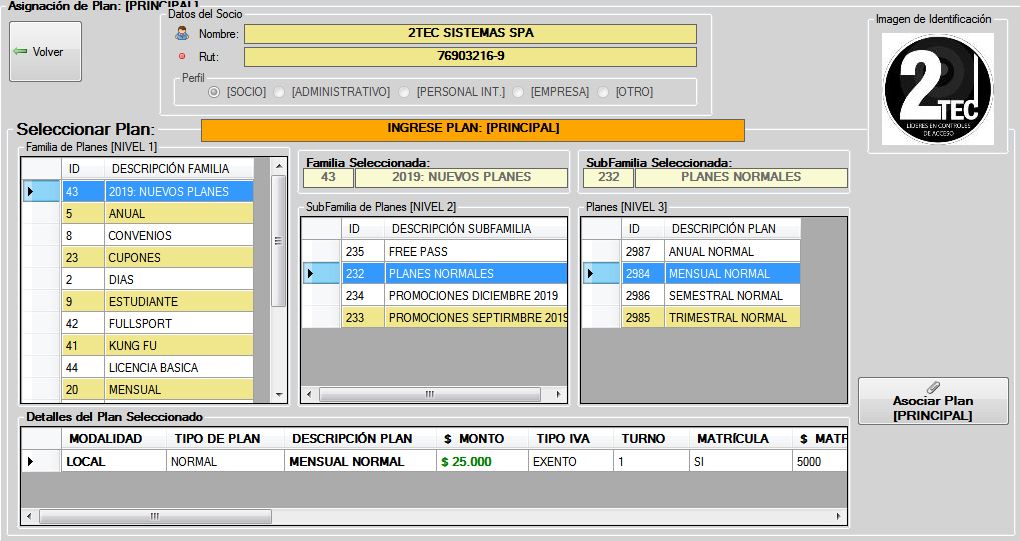
Task: Click the TURNO column header
Action: pos(651,439)
